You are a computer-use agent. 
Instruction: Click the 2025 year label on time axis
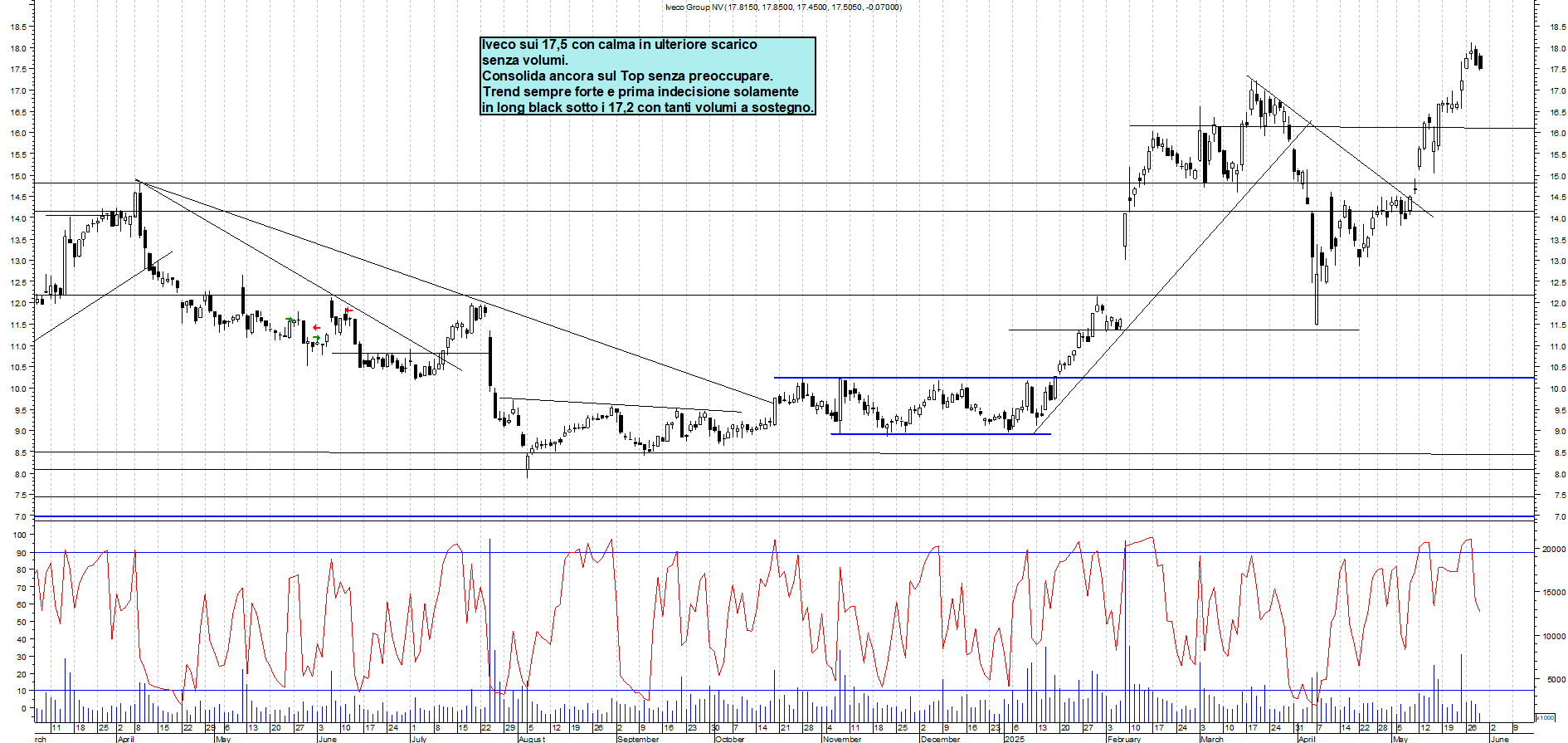pos(1015,739)
